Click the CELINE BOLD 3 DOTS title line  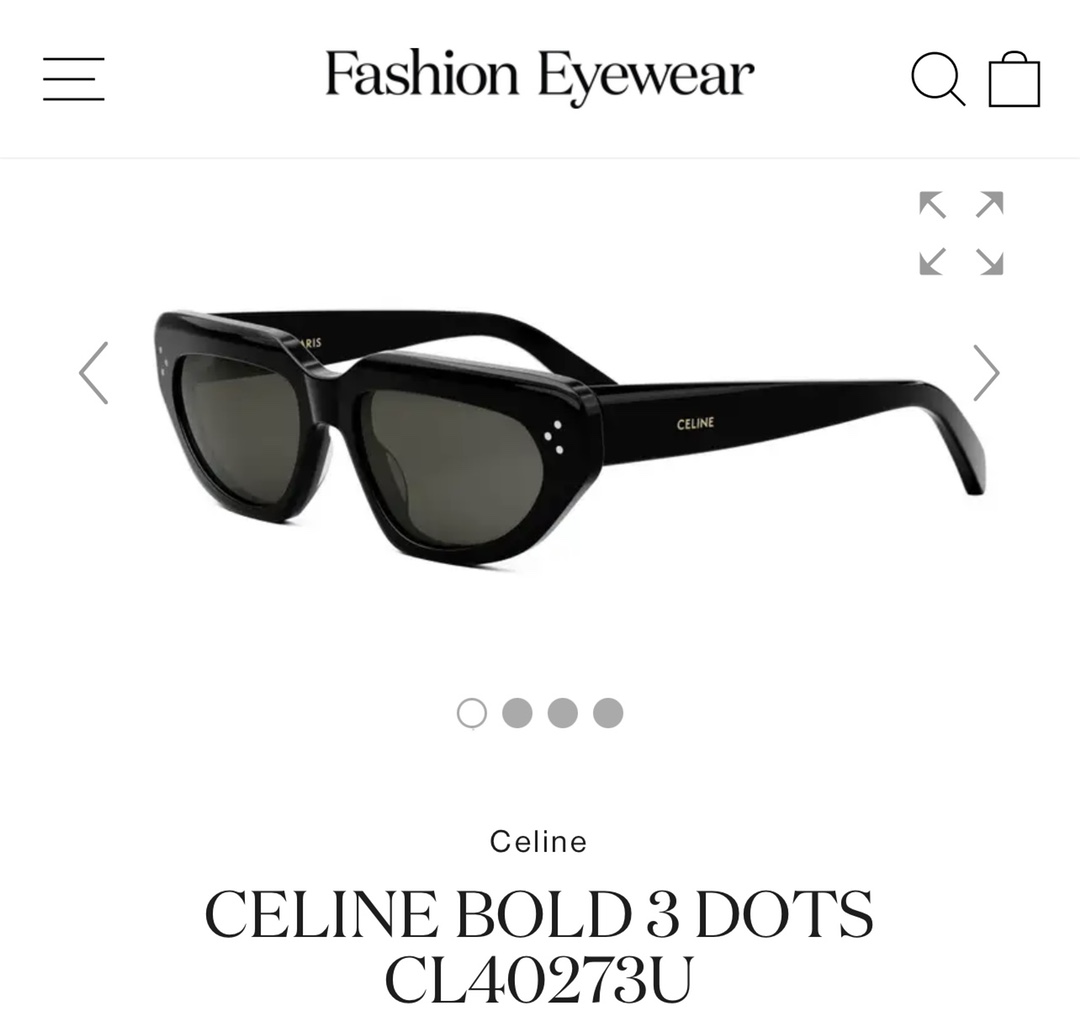[539, 914]
